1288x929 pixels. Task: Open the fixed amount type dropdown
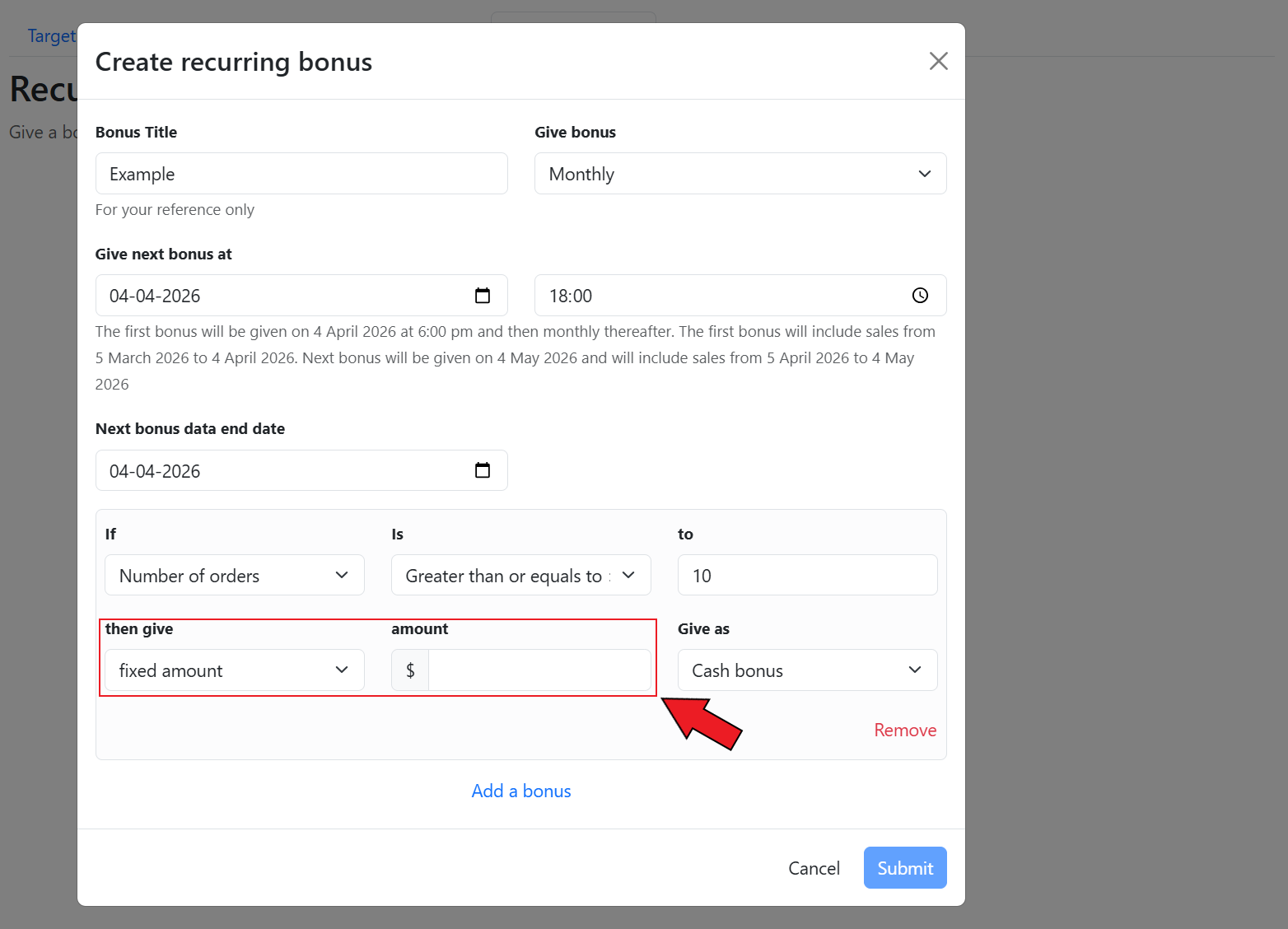pos(234,670)
